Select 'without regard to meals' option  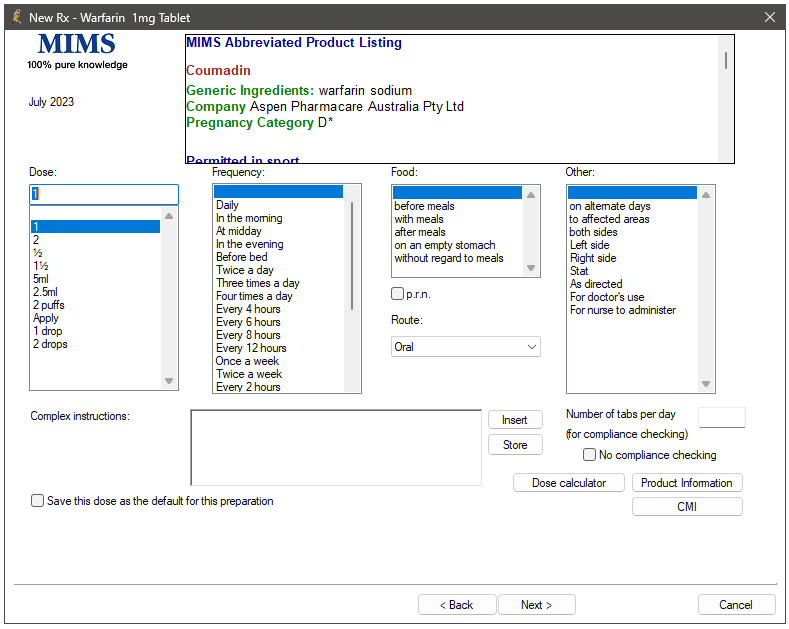pos(457,258)
